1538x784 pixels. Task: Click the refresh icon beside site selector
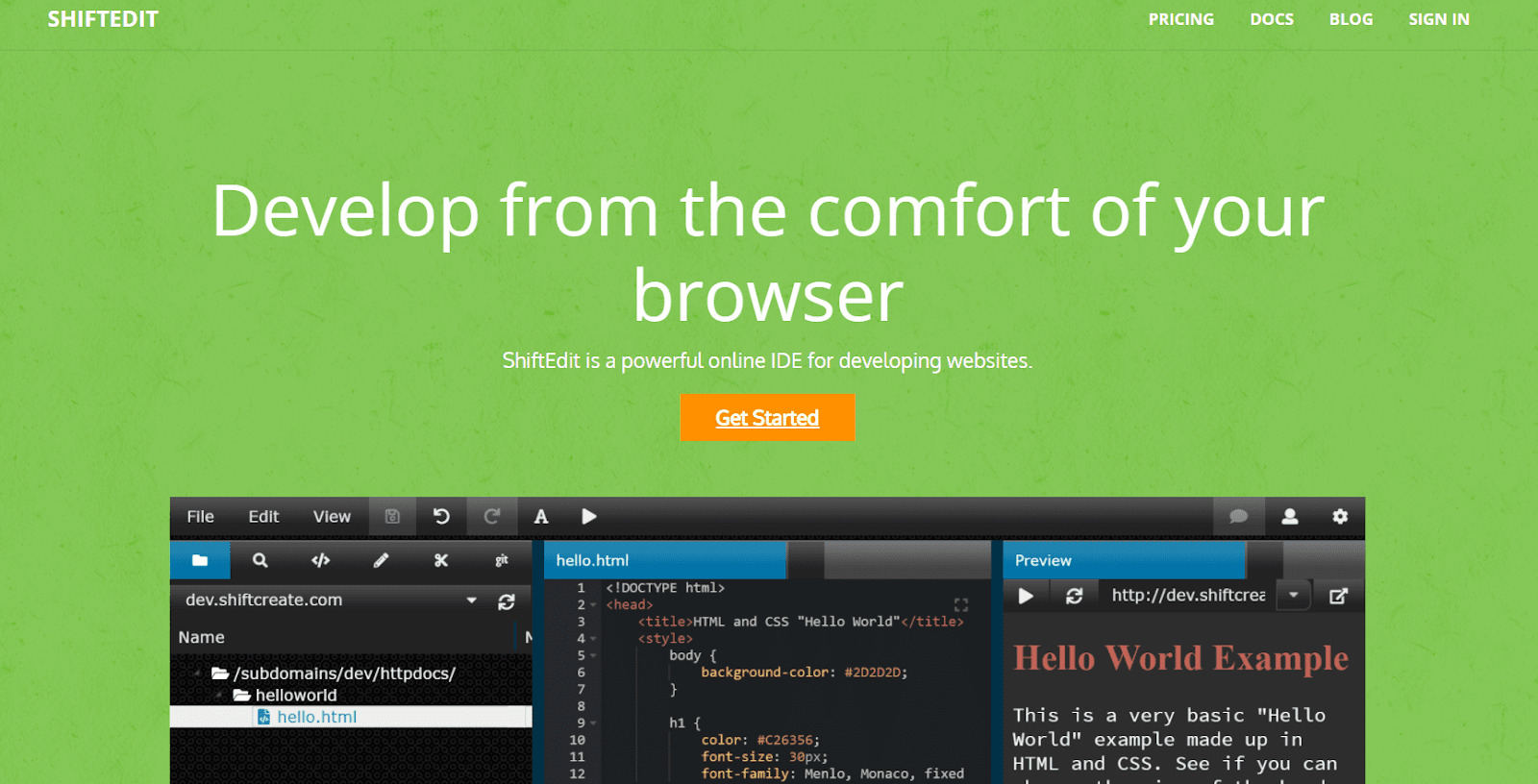pos(507,601)
